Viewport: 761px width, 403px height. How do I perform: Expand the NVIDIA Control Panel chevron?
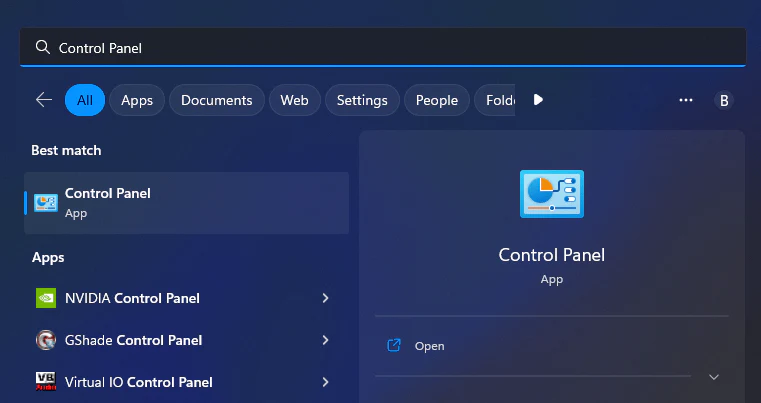coord(326,298)
